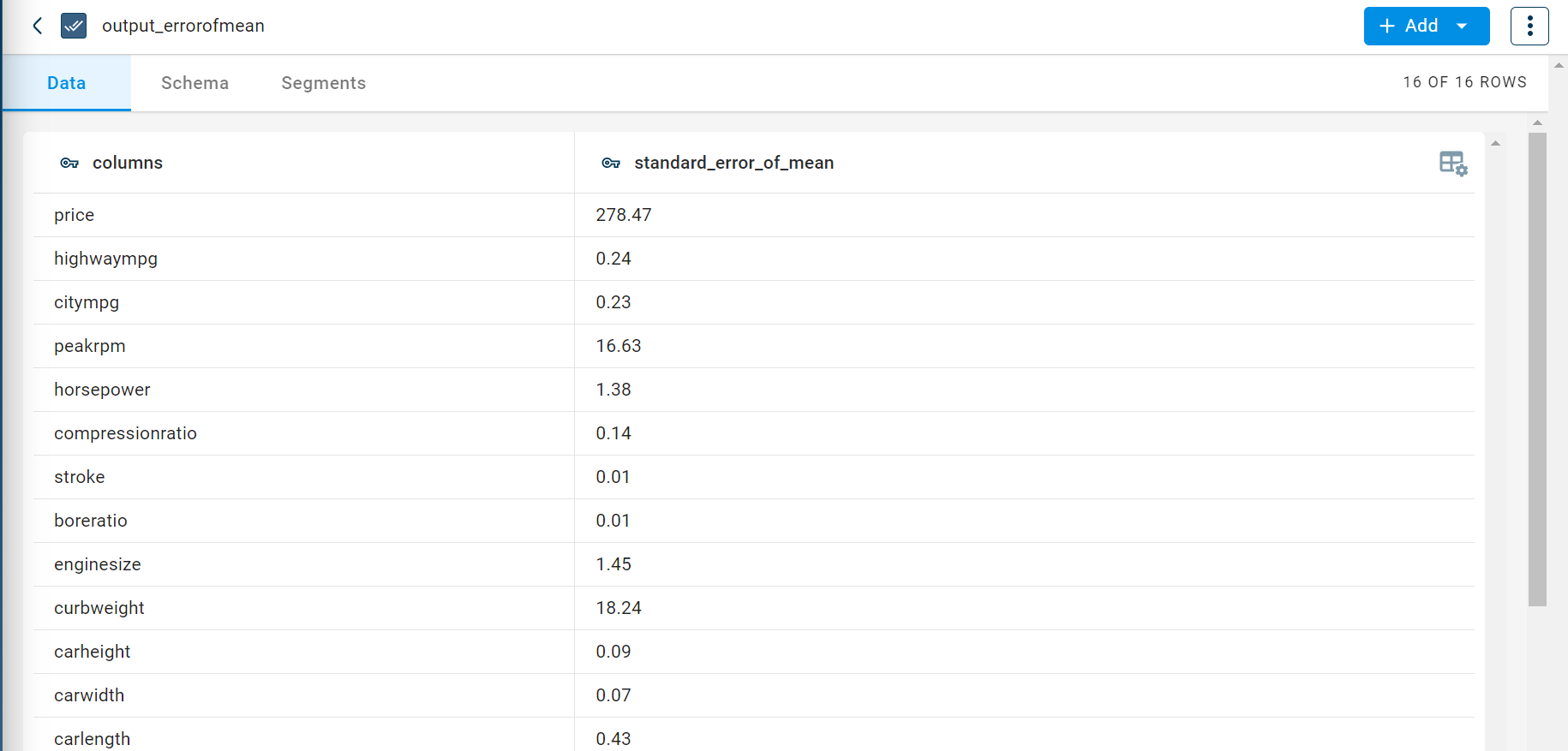Click the output_errorofmean title
1568x751 pixels.
(183, 26)
